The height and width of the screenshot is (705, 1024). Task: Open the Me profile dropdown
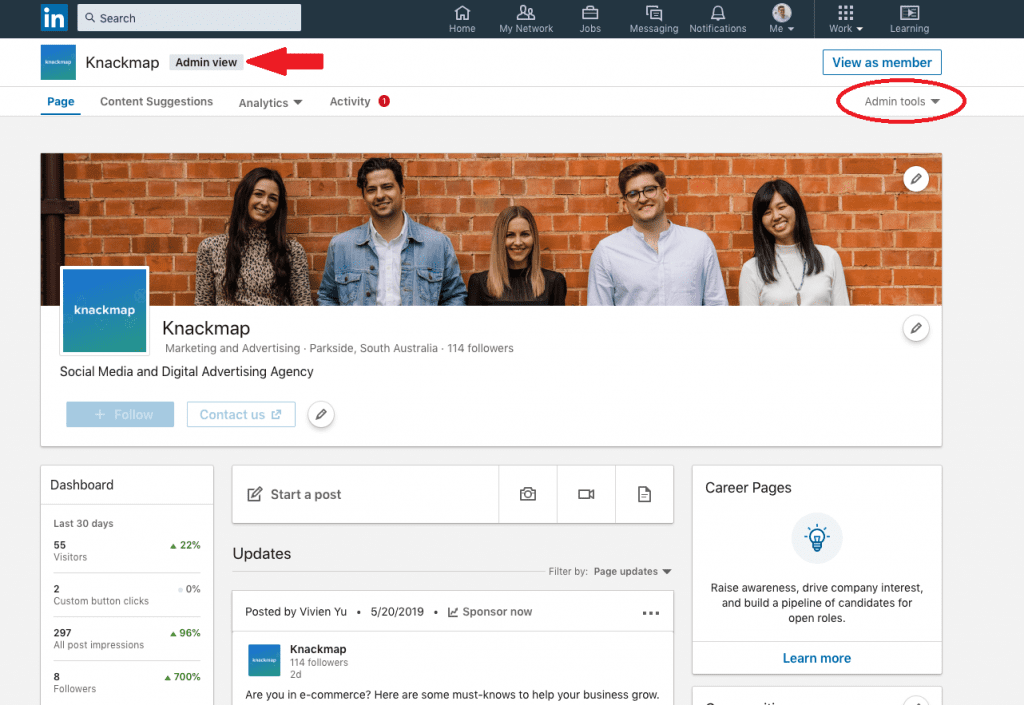coord(782,19)
